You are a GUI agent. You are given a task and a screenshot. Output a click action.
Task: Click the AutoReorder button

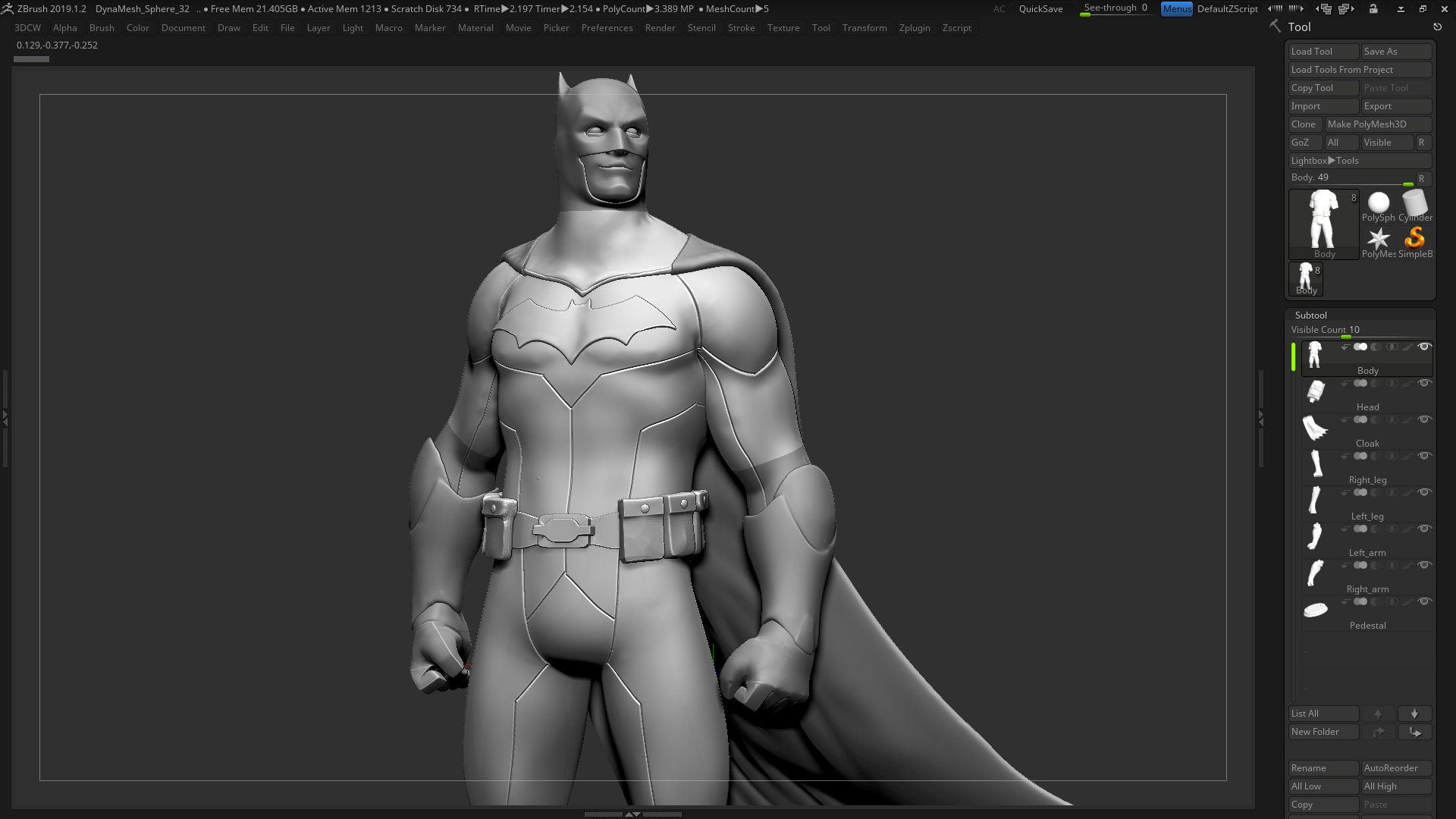click(x=1396, y=768)
